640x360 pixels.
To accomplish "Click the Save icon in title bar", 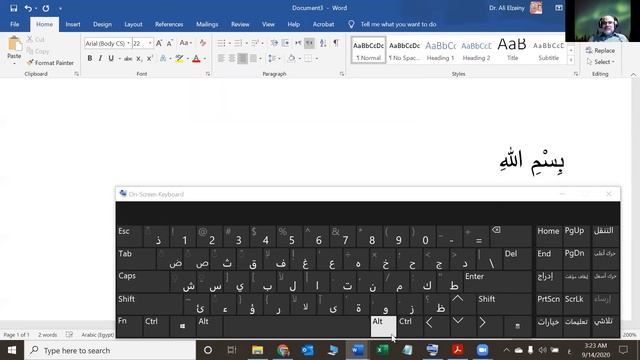I will [x=13, y=8].
